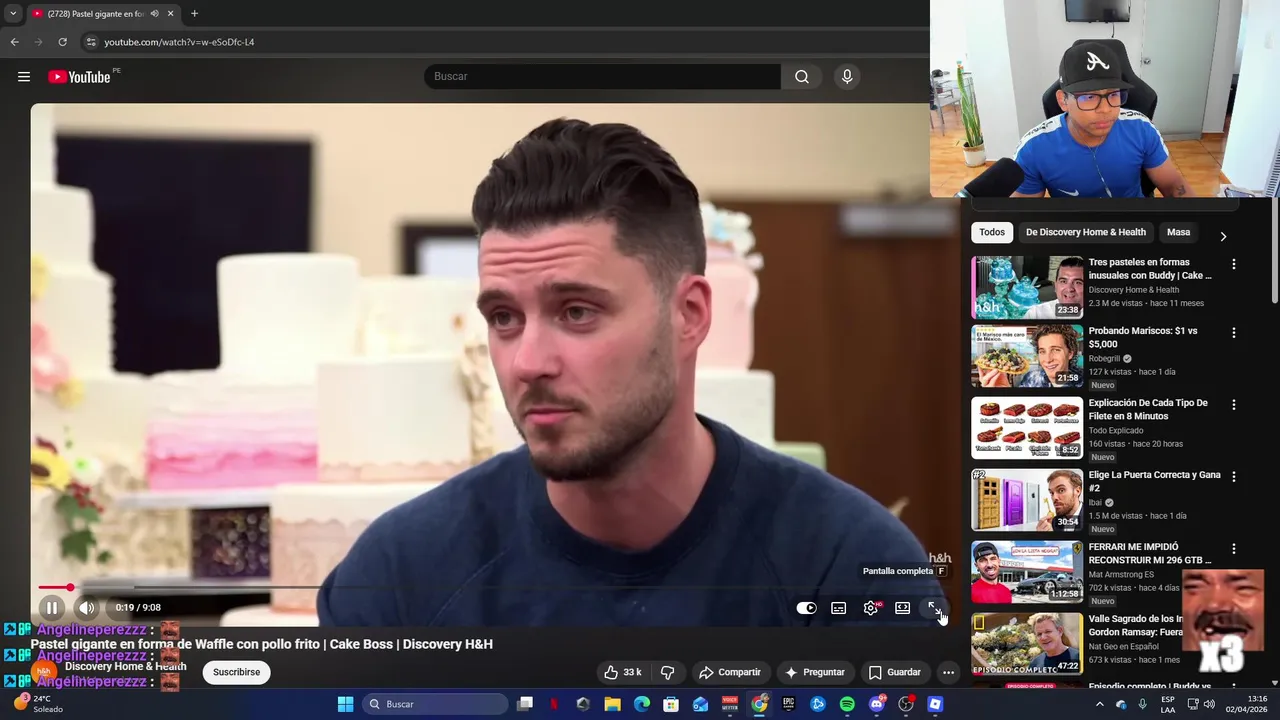Click the Preguntar button
1280x720 pixels.
(x=815, y=672)
